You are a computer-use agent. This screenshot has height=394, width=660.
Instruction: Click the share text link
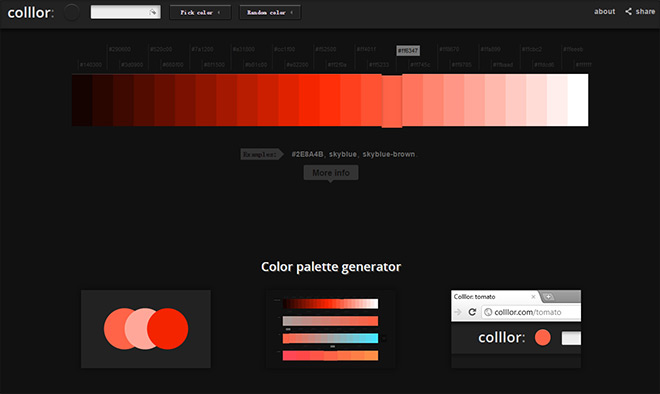645,11
